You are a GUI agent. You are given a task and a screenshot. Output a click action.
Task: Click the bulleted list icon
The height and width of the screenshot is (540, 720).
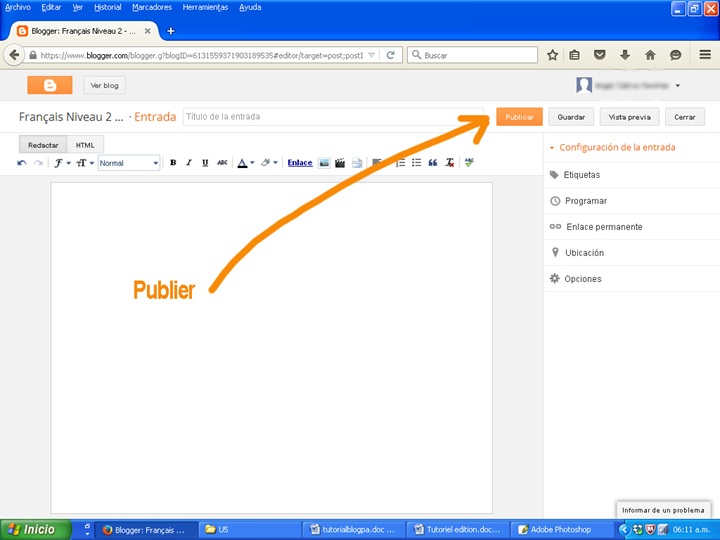click(x=416, y=163)
